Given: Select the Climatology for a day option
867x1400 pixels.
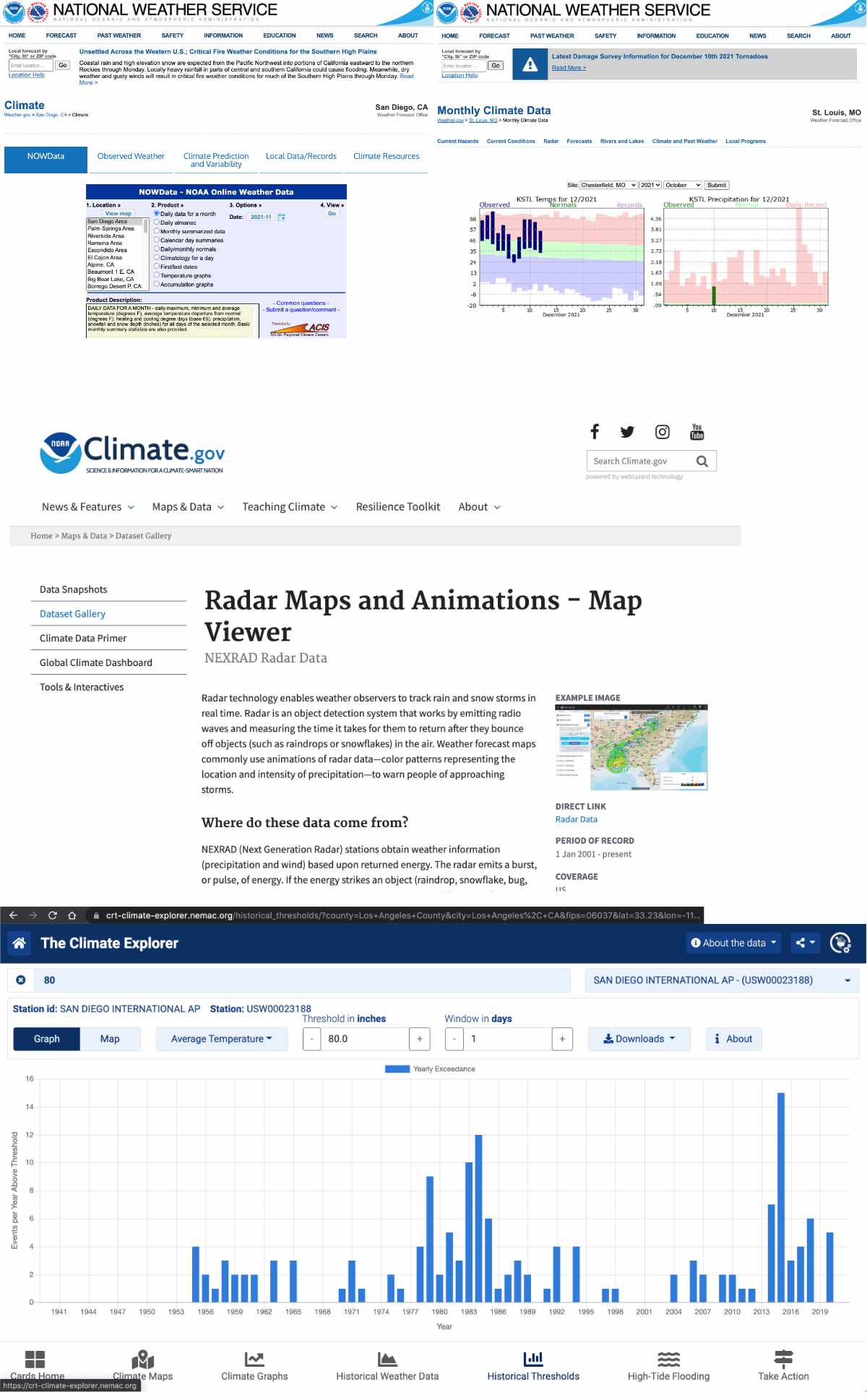Looking at the screenshot, I should [x=157, y=258].
